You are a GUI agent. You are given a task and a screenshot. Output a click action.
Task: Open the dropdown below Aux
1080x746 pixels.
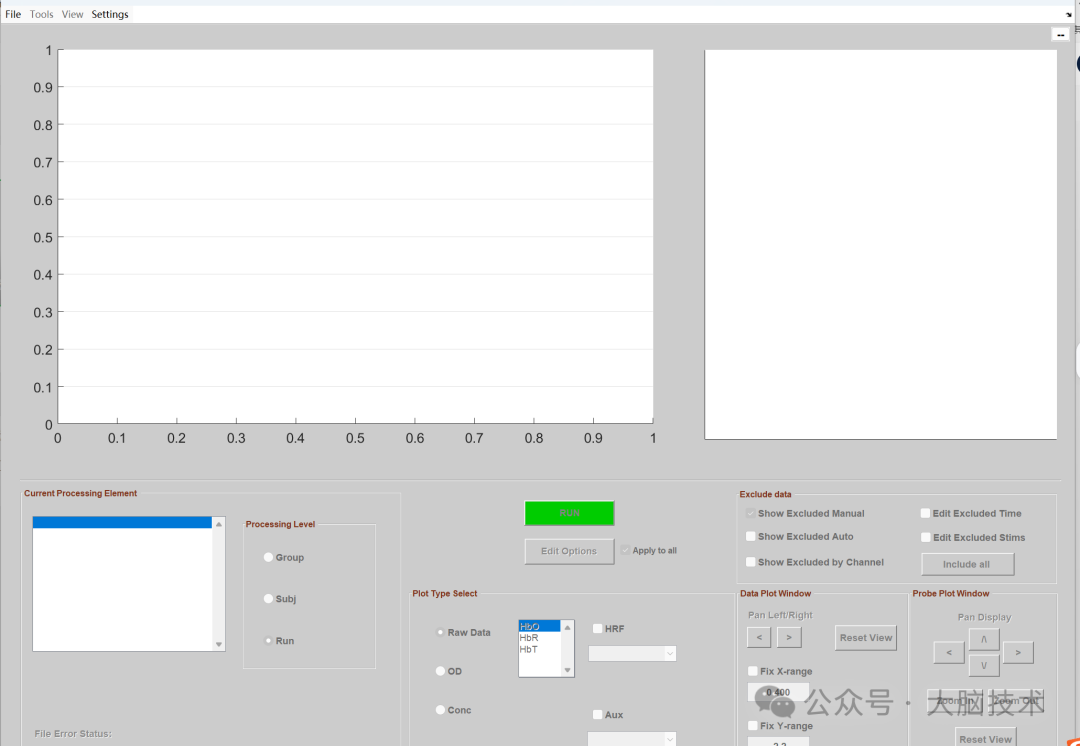tap(632, 739)
